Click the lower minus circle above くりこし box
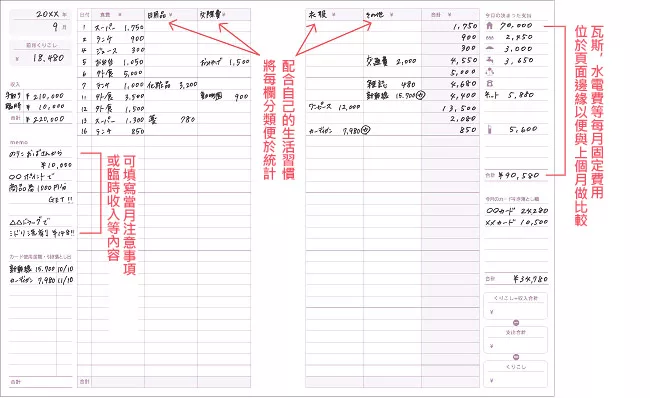The image size is (650, 398). tap(516, 357)
